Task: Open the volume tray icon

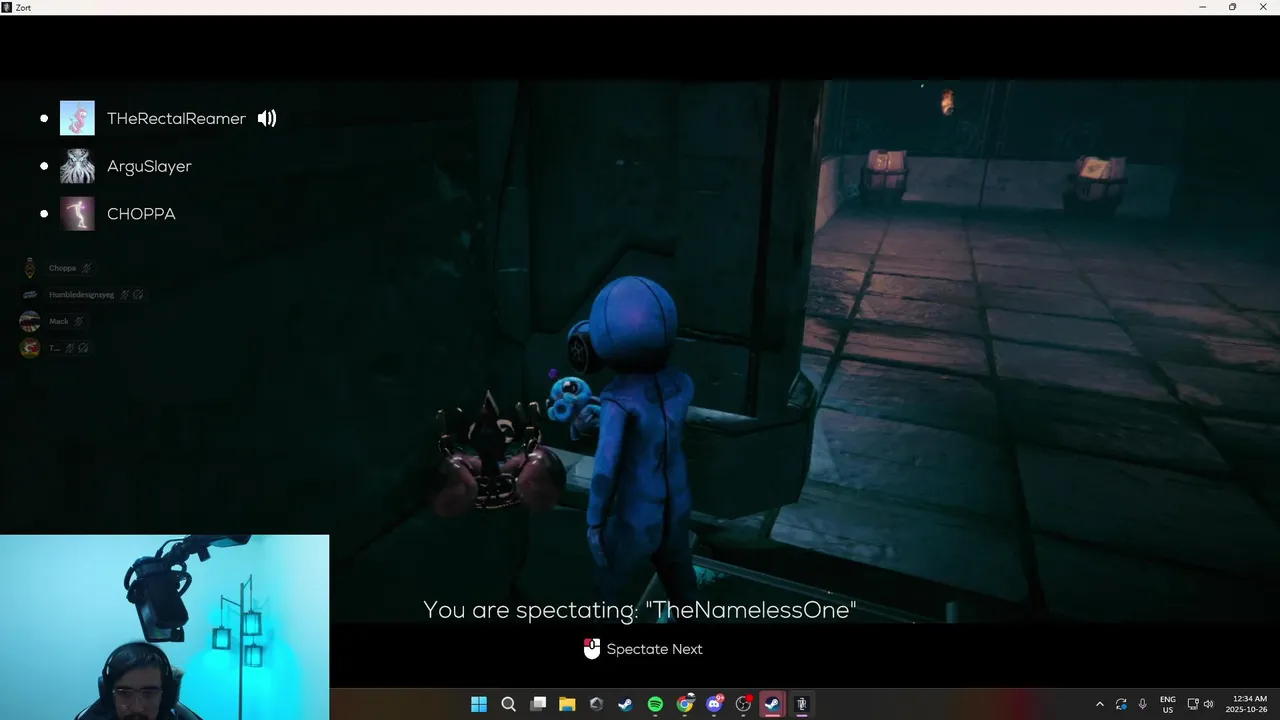Action: (x=1208, y=704)
